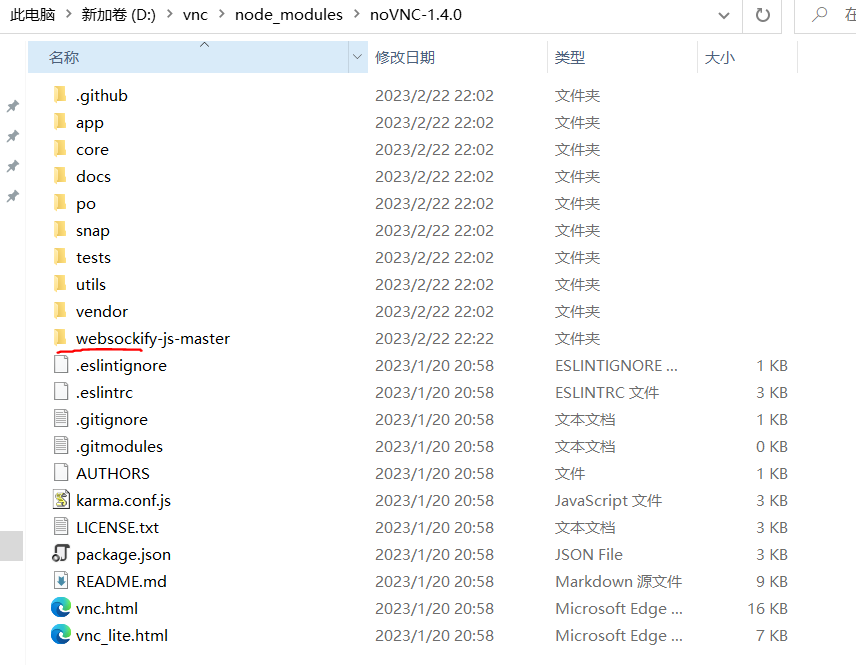Click the .gitignore document icon

61,418
